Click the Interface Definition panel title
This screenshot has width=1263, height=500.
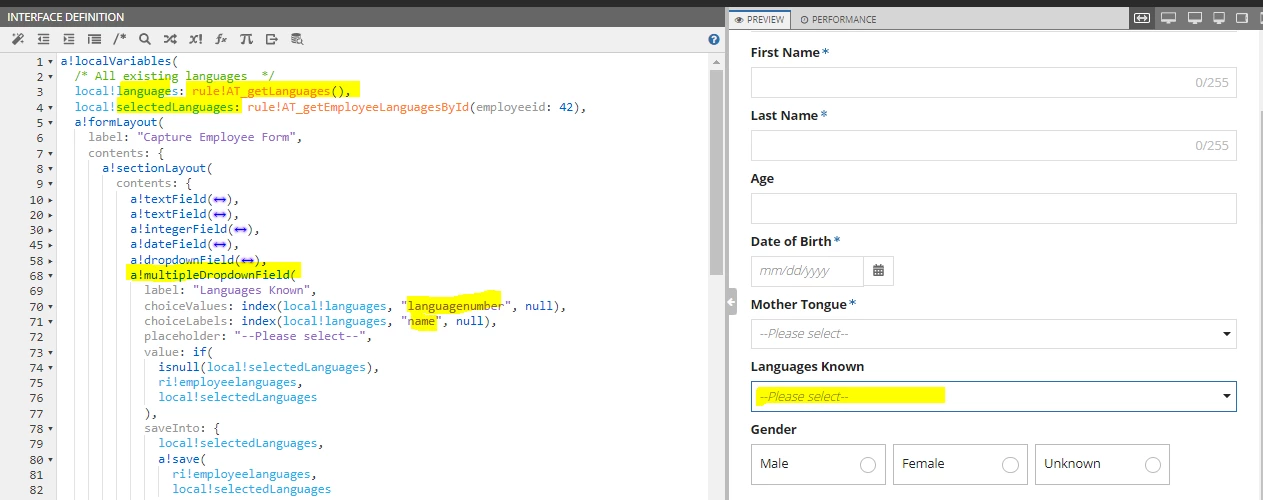click(x=66, y=17)
